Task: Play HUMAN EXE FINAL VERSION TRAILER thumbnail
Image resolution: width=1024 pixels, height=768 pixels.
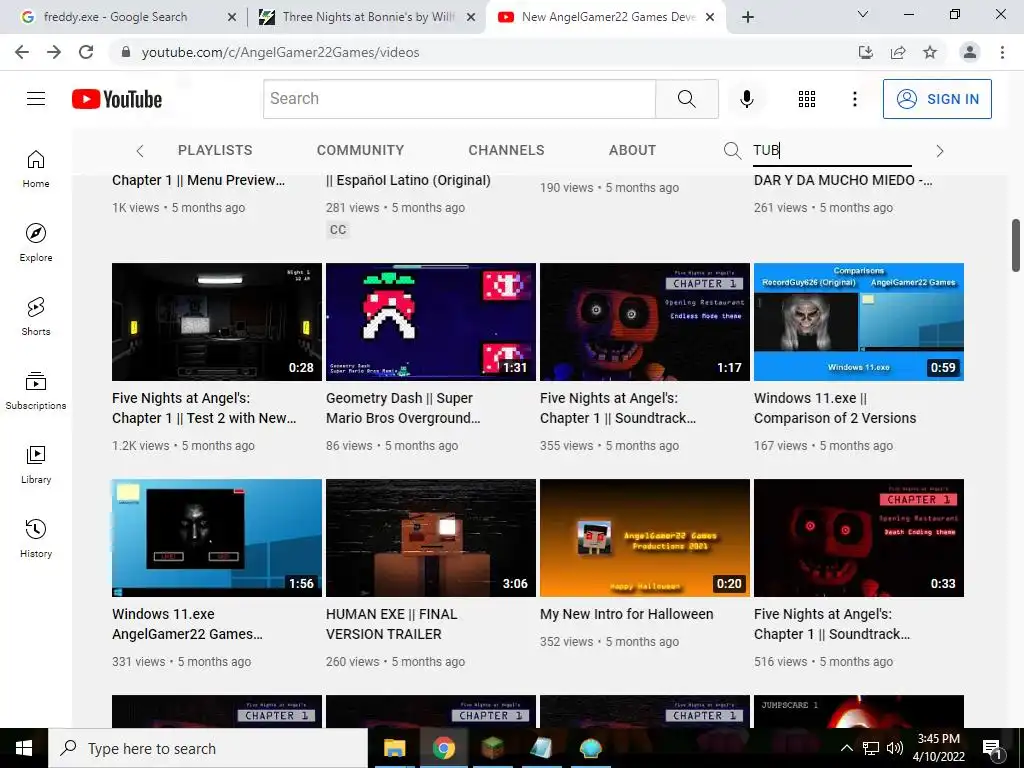Action: pyautogui.click(x=431, y=538)
